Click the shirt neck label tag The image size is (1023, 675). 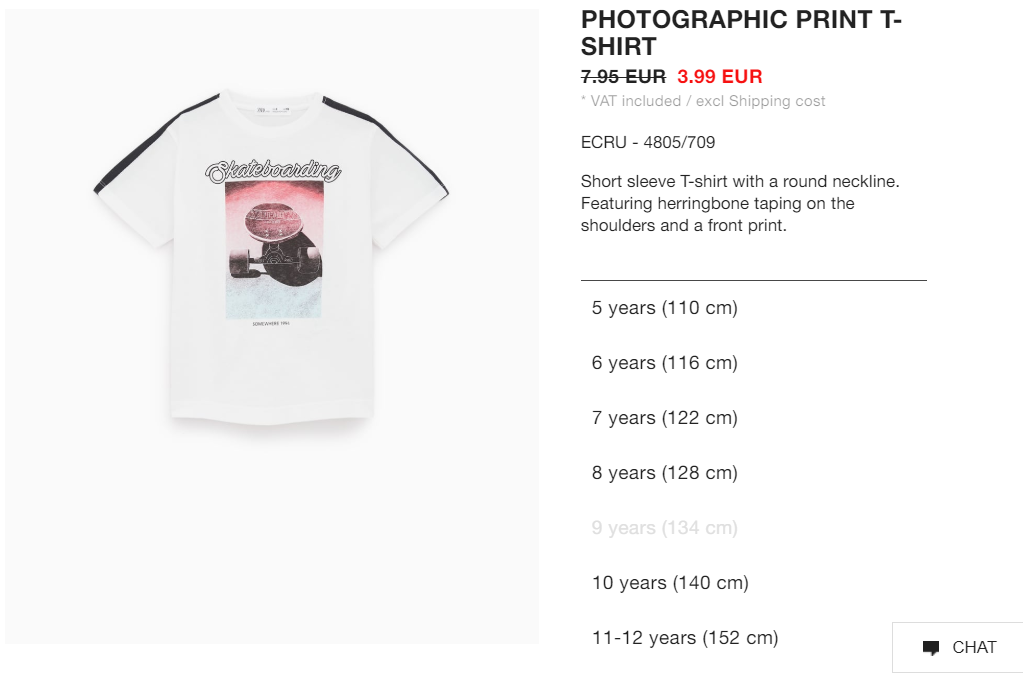(x=272, y=110)
